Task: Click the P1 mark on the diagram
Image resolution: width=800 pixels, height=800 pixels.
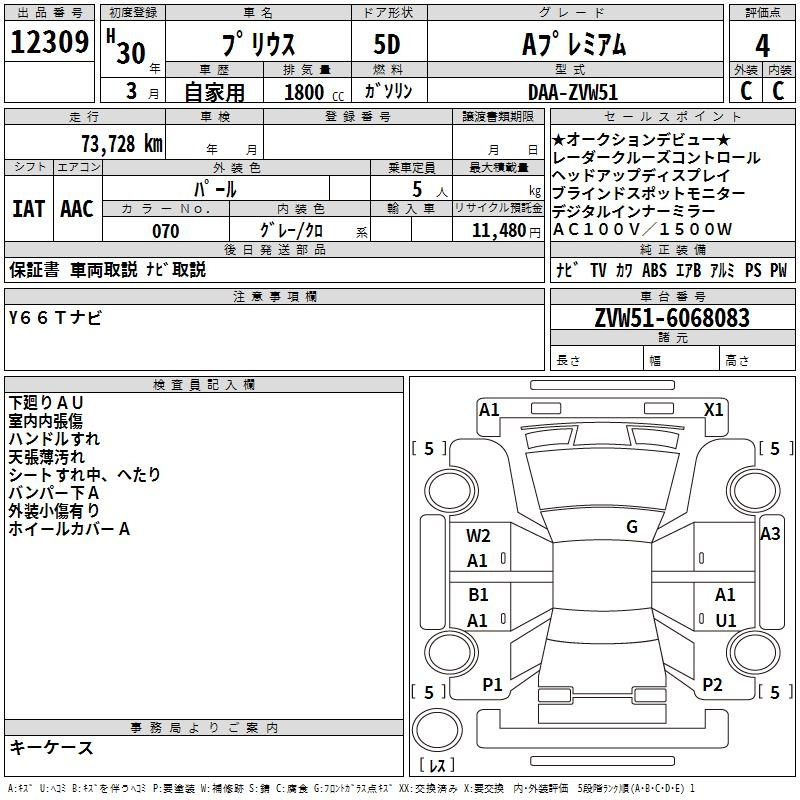Action: 492,685
